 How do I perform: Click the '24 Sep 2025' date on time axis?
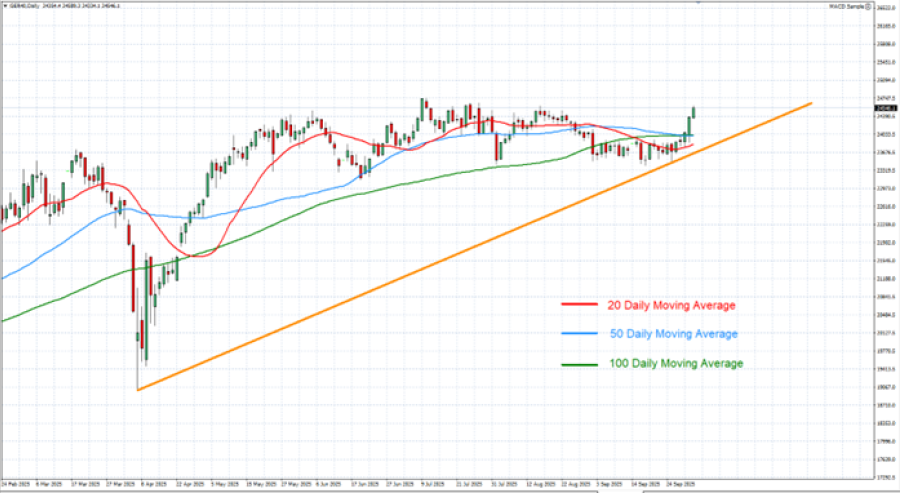click(x=680, y=483)
